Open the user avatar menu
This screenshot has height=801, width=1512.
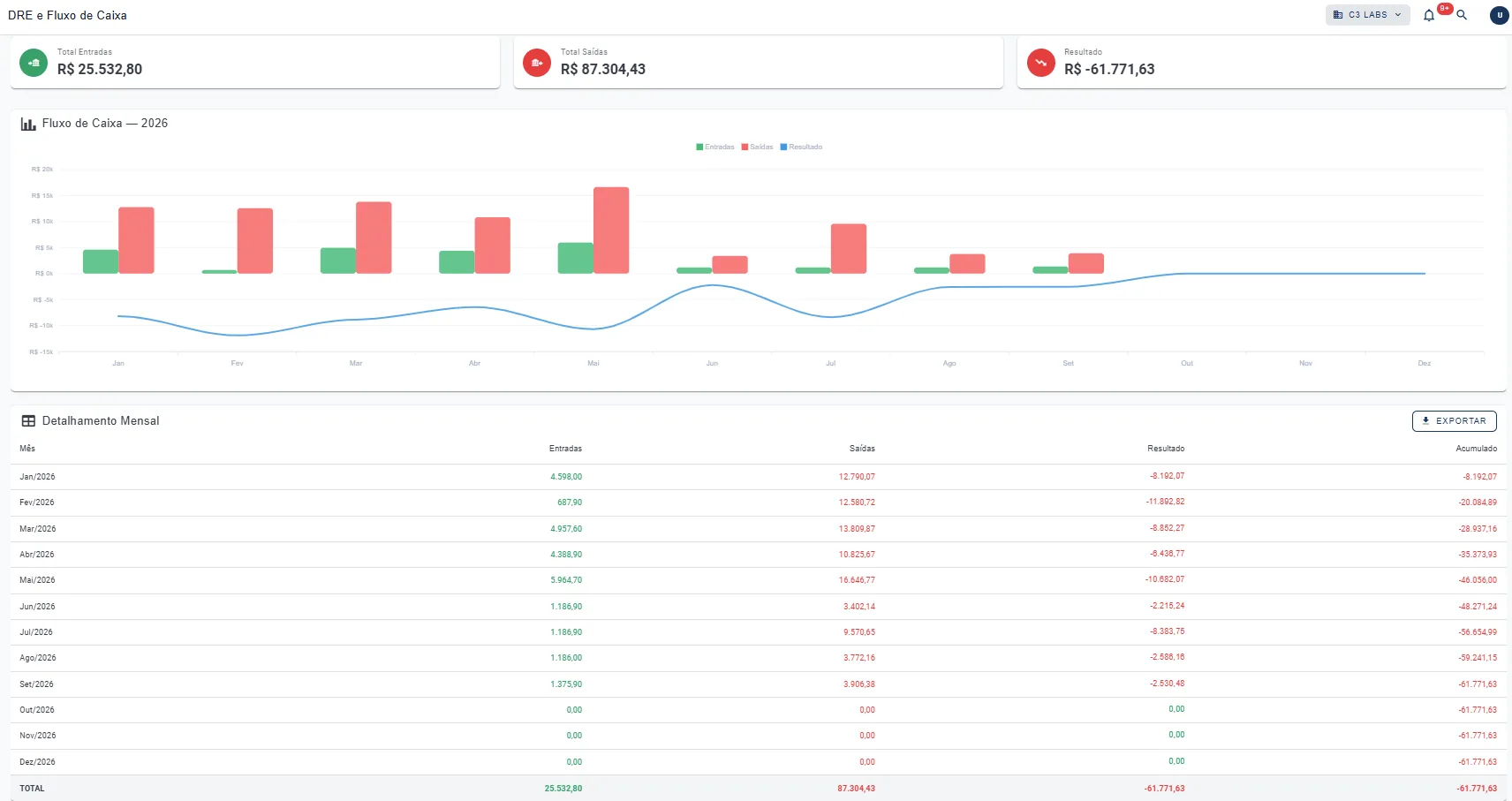(x=1499, y=15)
